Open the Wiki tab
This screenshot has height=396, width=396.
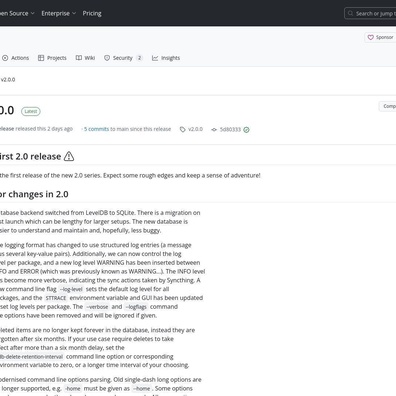point(85,58)
